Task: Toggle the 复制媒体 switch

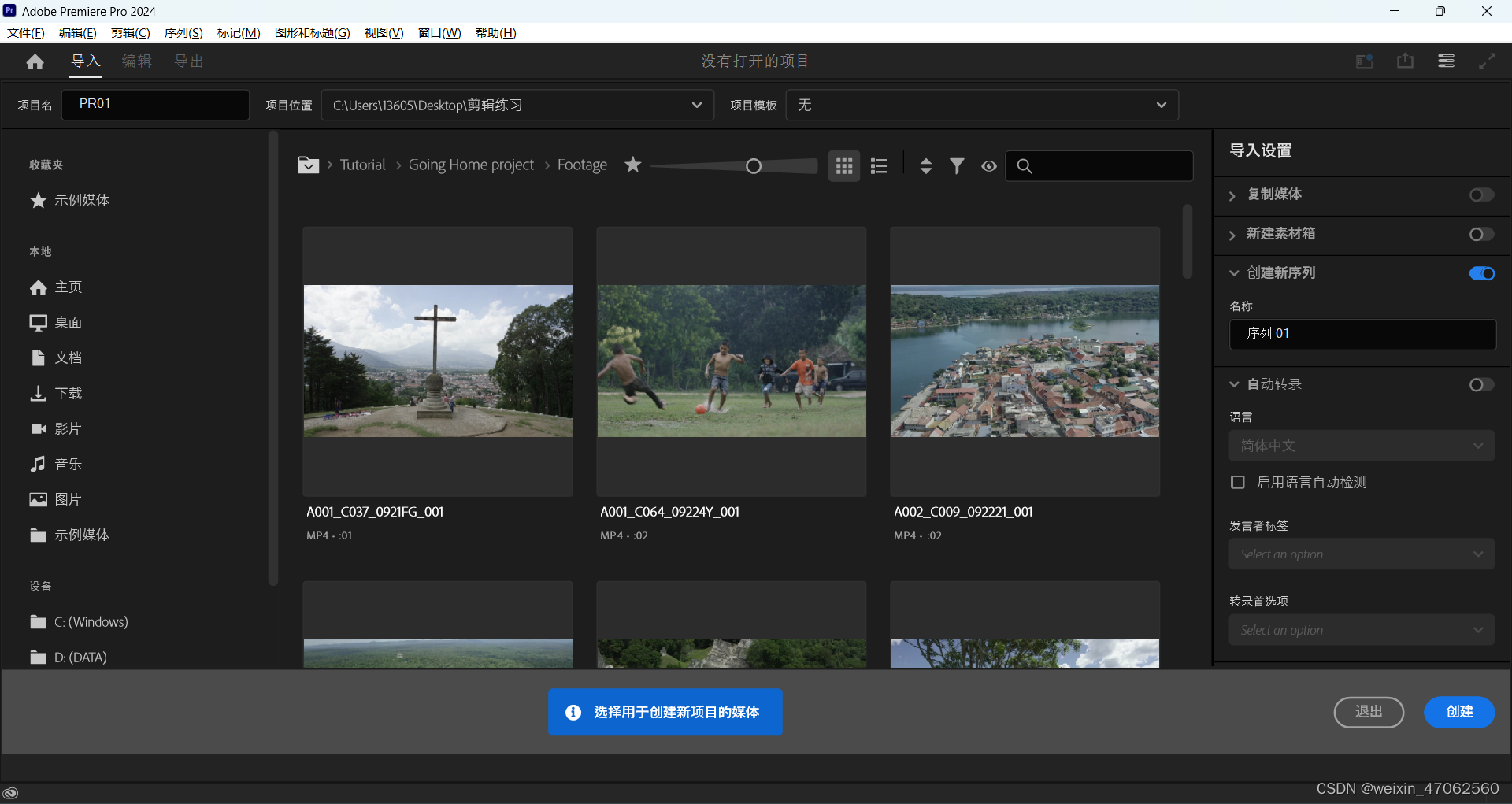Action: pos(1481,195)
